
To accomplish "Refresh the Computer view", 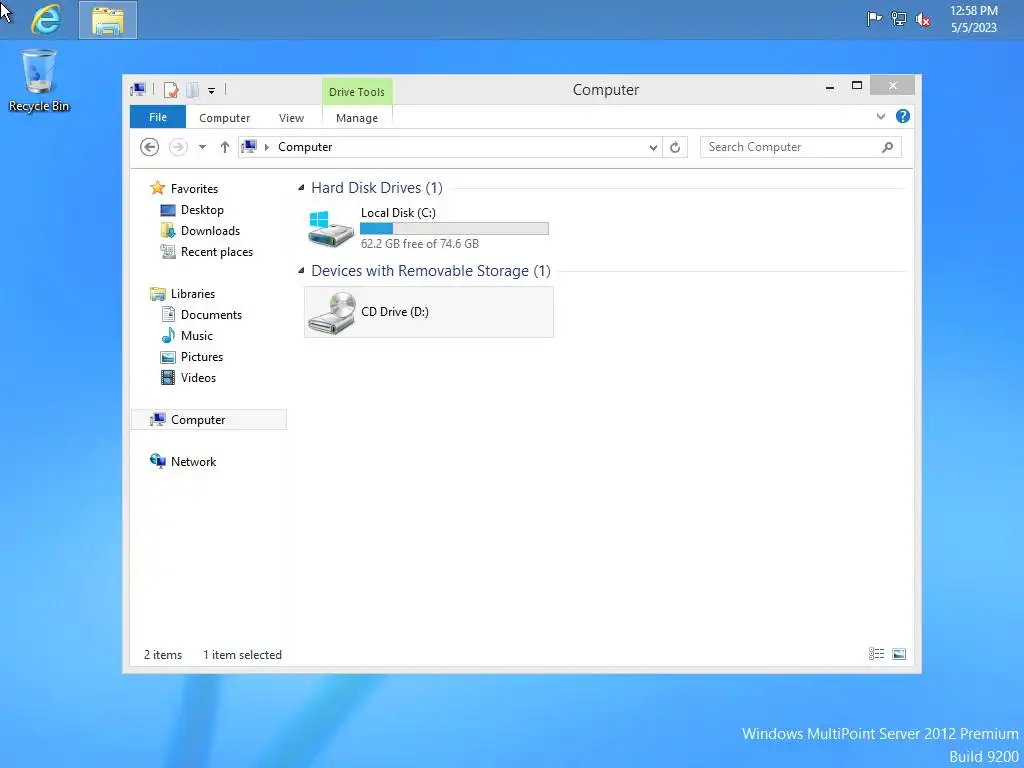I will 675,147.
